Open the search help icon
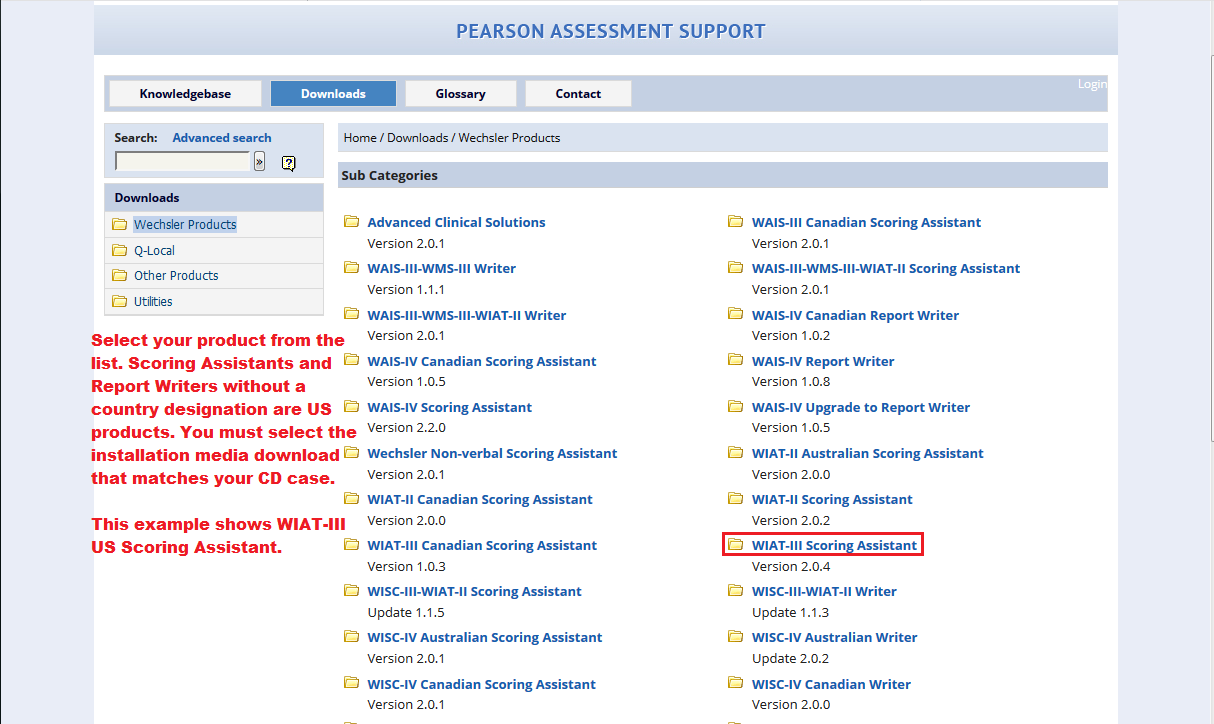 289,163
